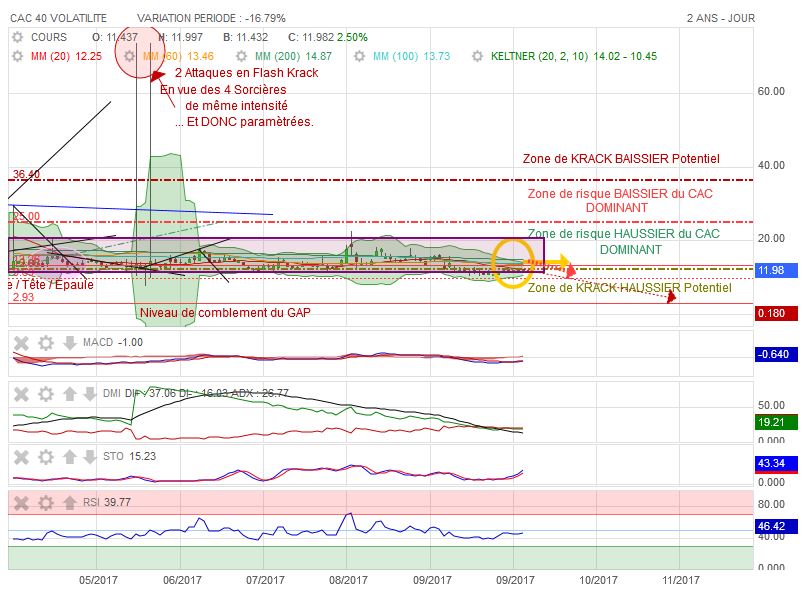802x597 pixels.
Task: Remove the RSI indicator panel
Action: [x=21, y=503]
